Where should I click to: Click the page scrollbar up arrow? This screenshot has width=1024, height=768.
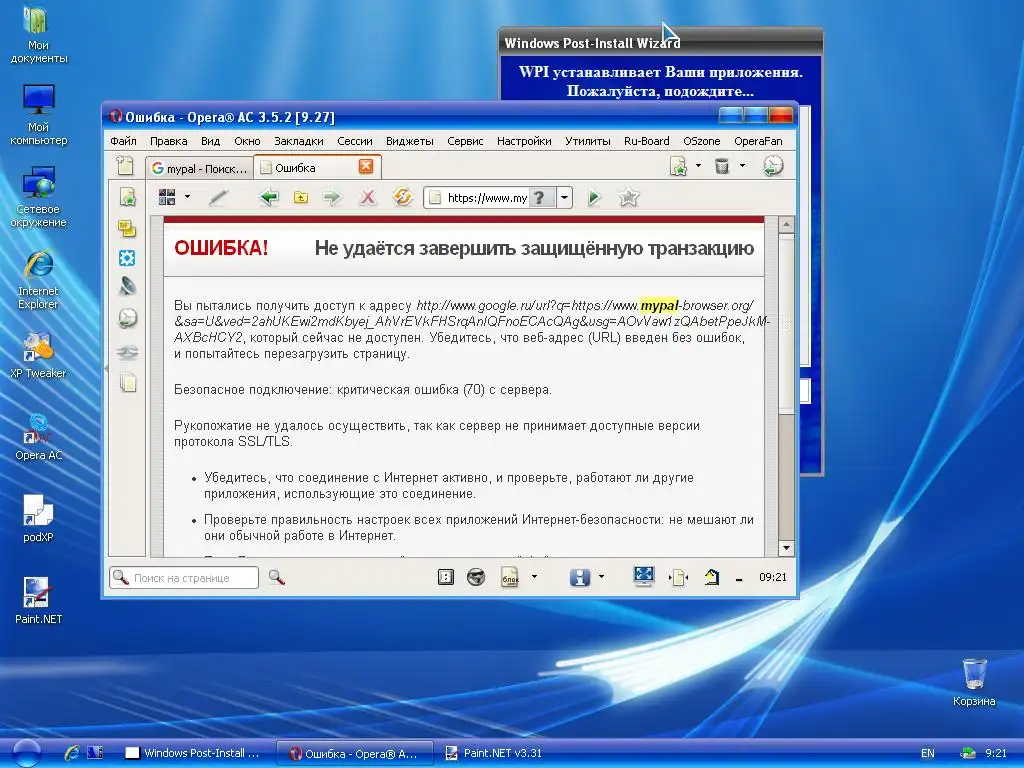(786, 225)
